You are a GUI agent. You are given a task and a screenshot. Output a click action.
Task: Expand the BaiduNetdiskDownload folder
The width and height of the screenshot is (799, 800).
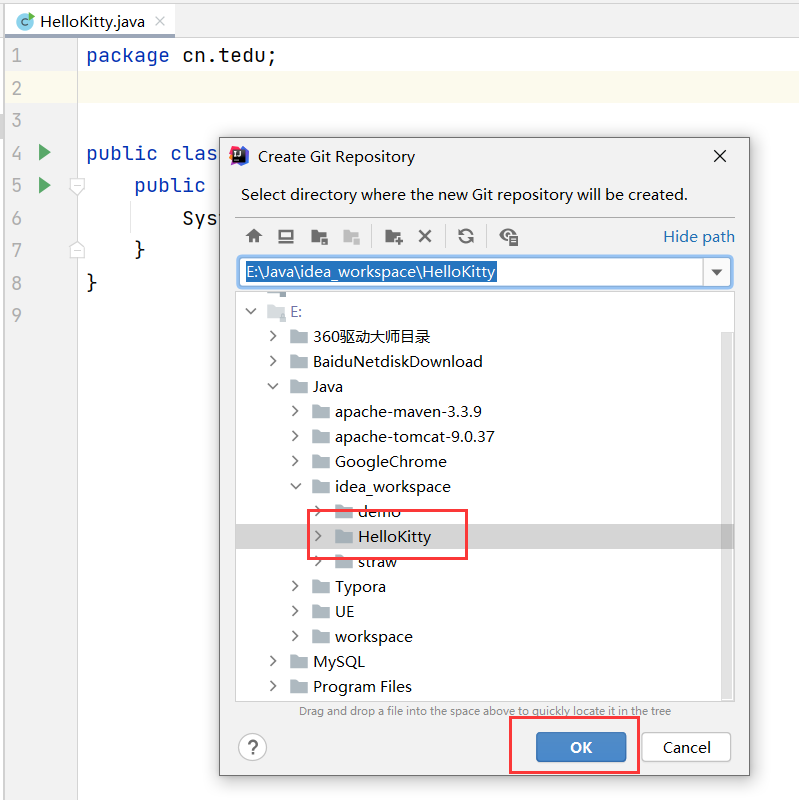(x=273, y=361)
